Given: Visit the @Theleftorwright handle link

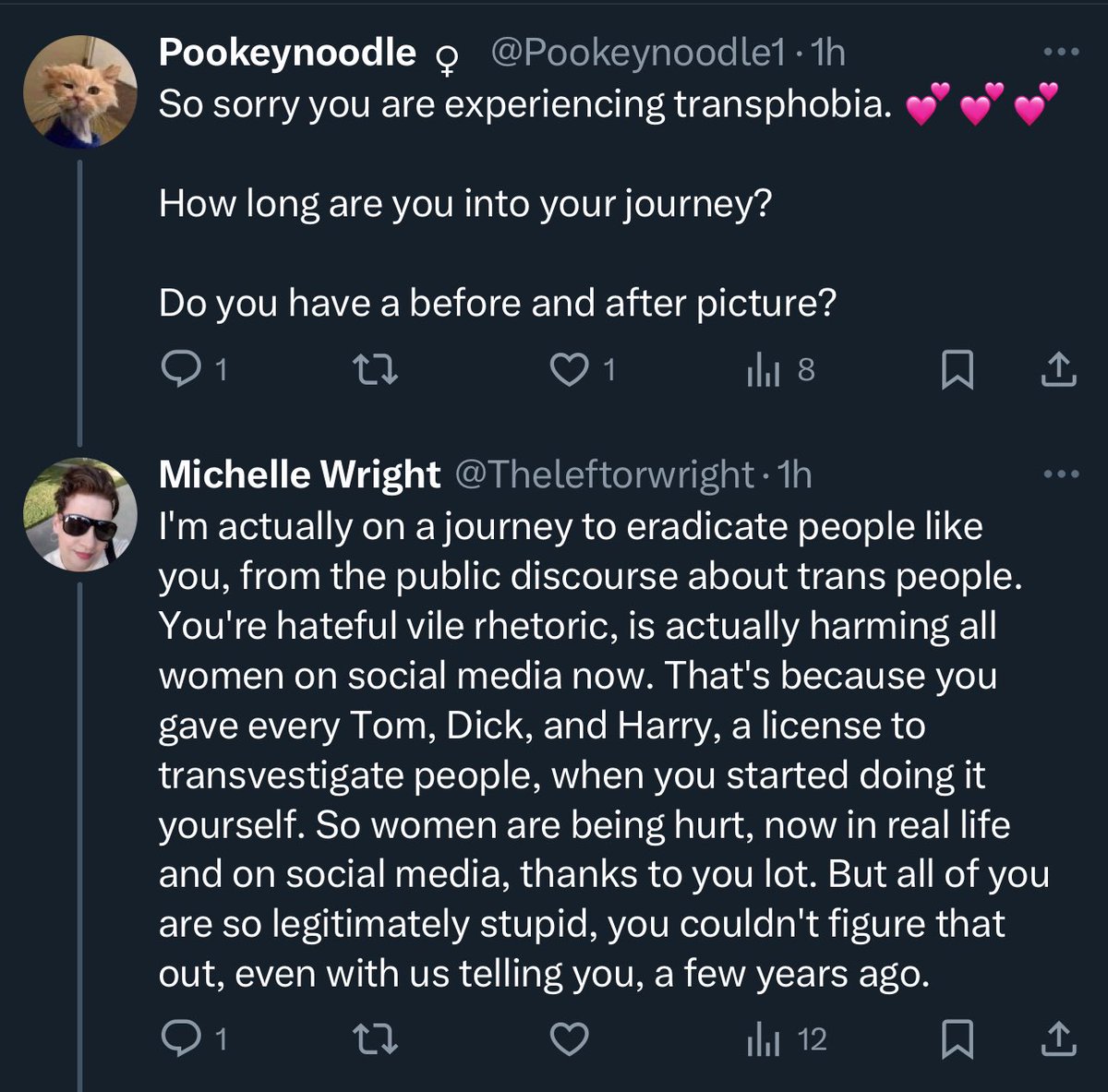Looking at the screenshot, I should 605,474.
